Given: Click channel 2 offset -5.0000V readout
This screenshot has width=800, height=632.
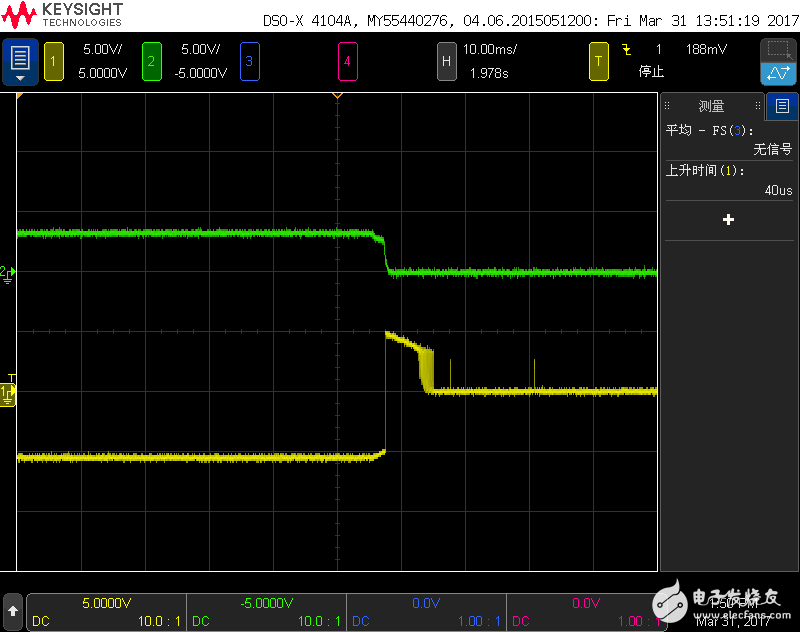Looking at the screenshot, I should (x=201, y=73).
